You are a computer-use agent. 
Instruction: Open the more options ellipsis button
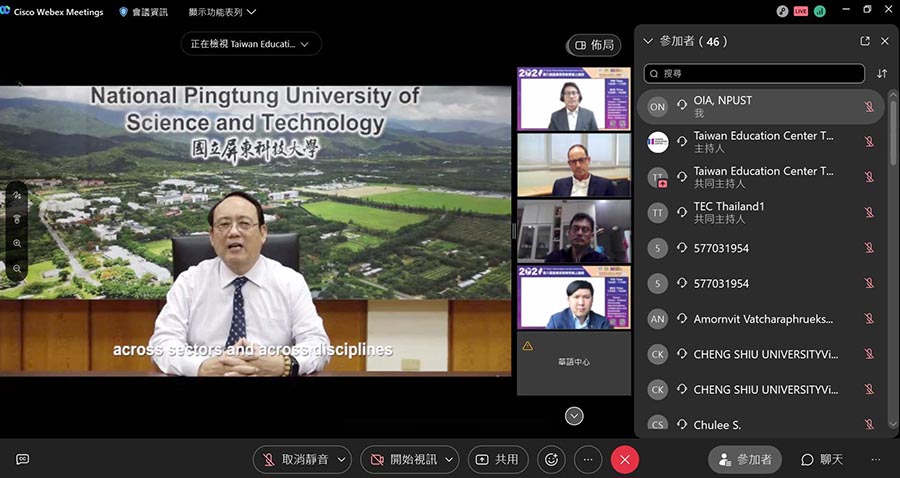coord(588,460)
